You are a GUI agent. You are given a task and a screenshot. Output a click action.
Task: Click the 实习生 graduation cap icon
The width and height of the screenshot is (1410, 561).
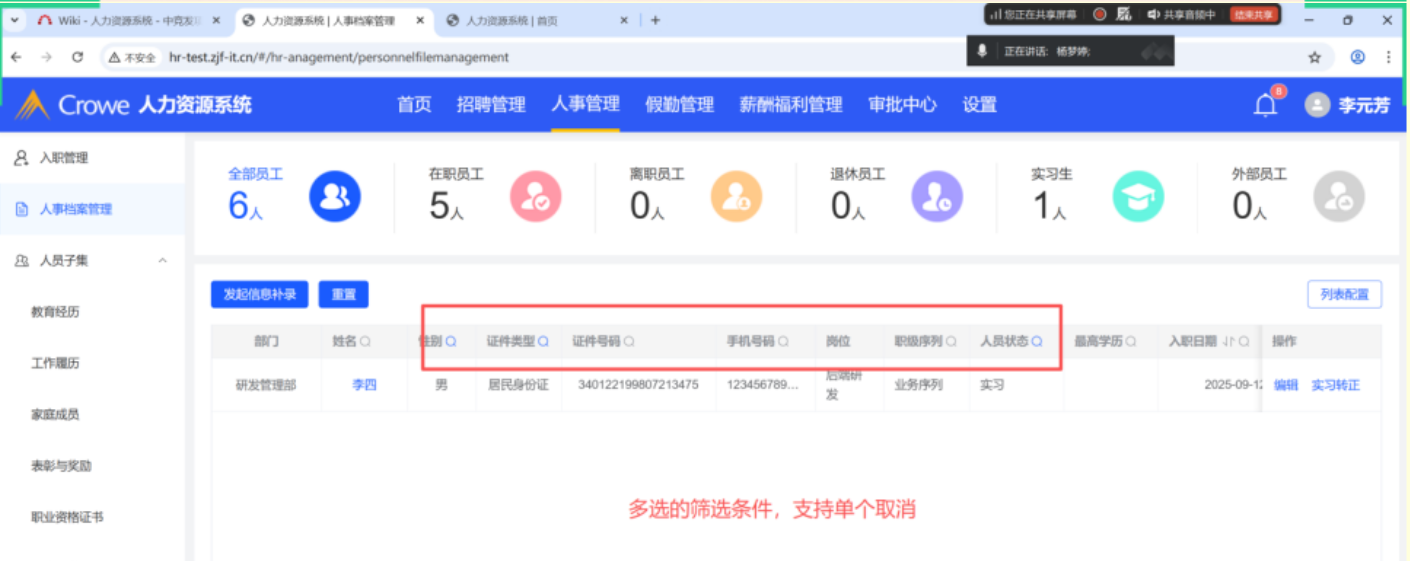click(1138, 196)
